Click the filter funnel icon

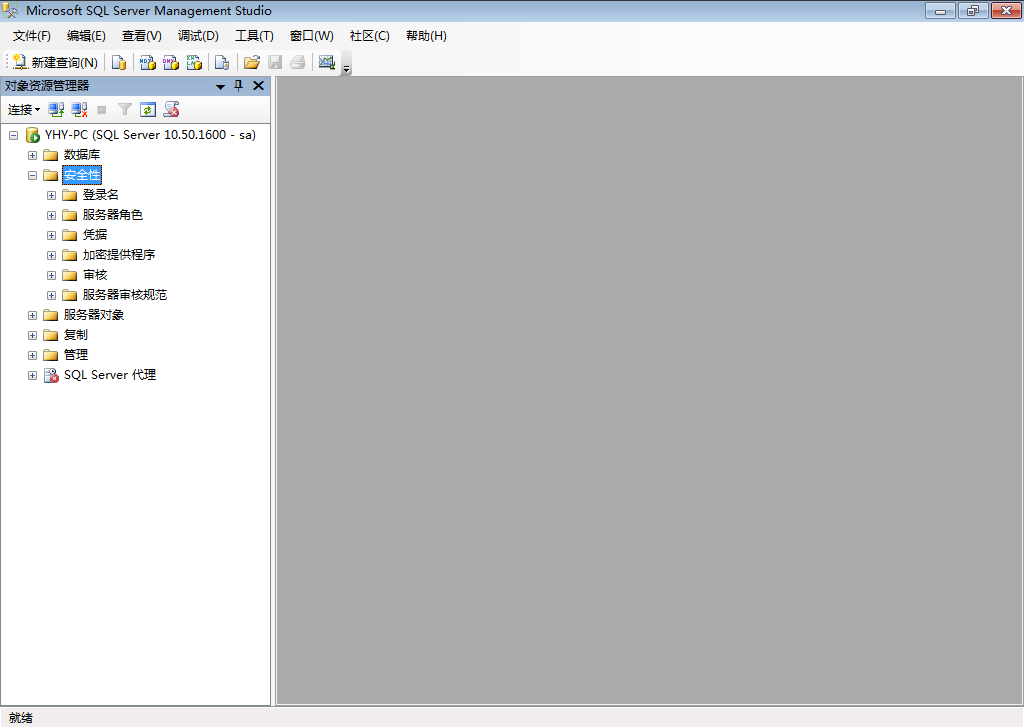coord(125,110)
